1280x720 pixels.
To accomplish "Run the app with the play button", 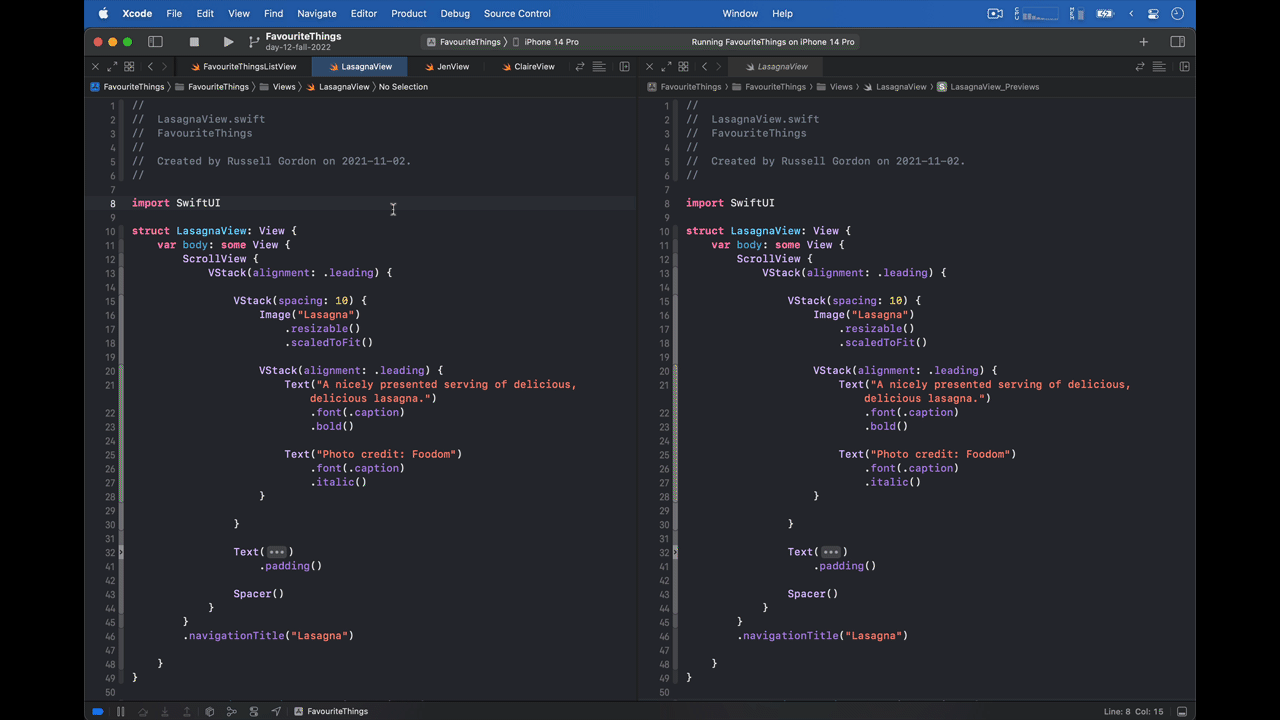I will point(228,42).
